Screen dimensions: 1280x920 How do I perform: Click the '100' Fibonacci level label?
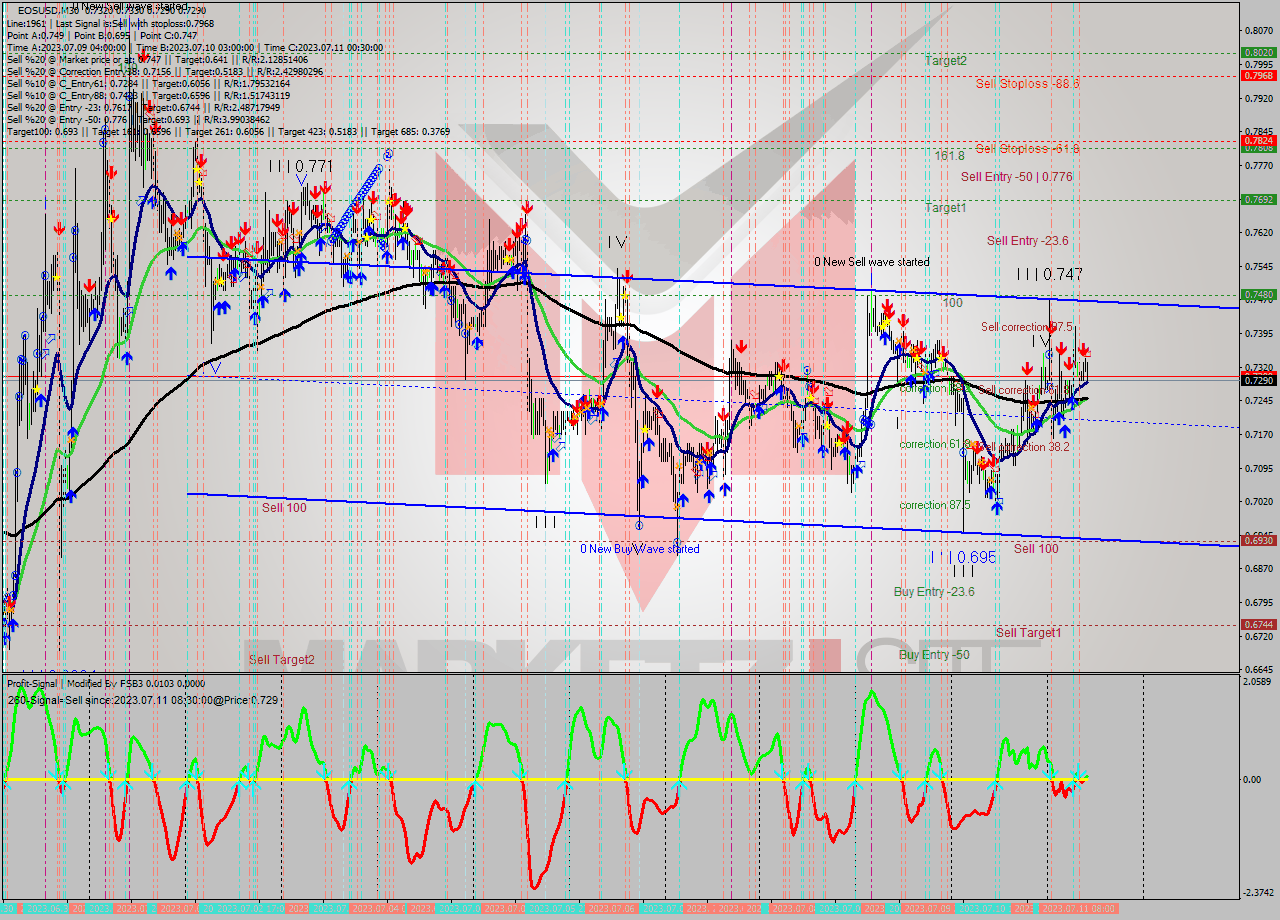tap(952, 302)
